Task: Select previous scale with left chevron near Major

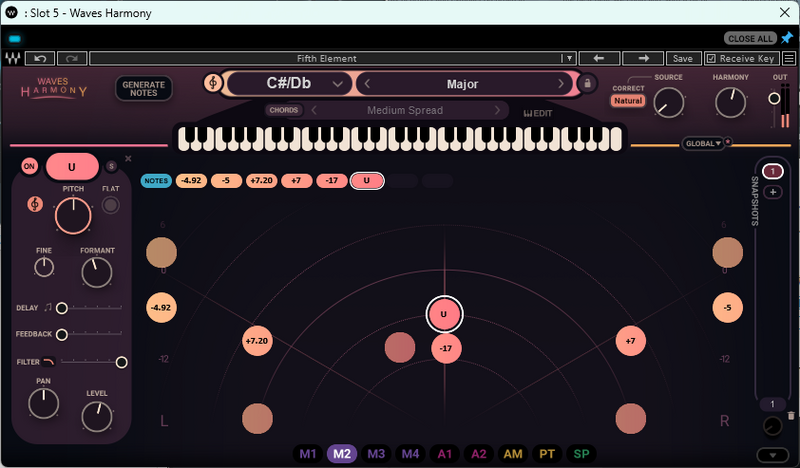Action: click(x=367, y=84)
